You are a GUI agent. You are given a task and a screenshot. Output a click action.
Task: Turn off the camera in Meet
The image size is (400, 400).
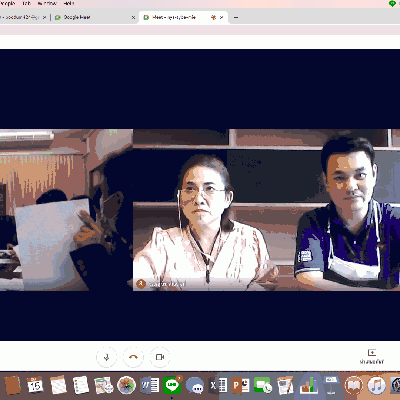(x=160, y=357)
